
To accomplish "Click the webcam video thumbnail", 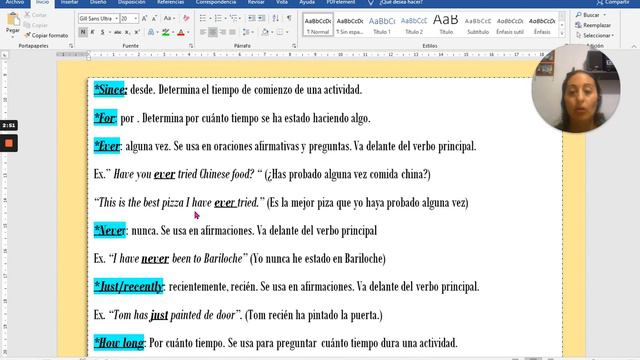I will (576, 89).
